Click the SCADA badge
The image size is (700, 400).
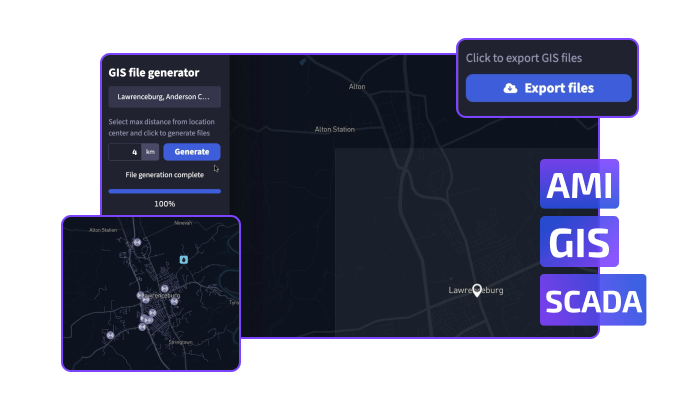coord(593,300)
